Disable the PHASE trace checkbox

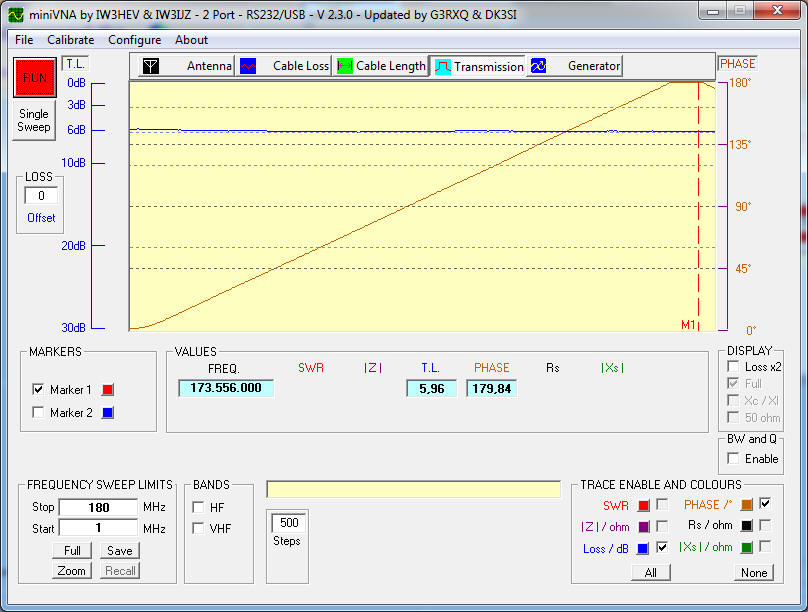(x=765, y=503)
